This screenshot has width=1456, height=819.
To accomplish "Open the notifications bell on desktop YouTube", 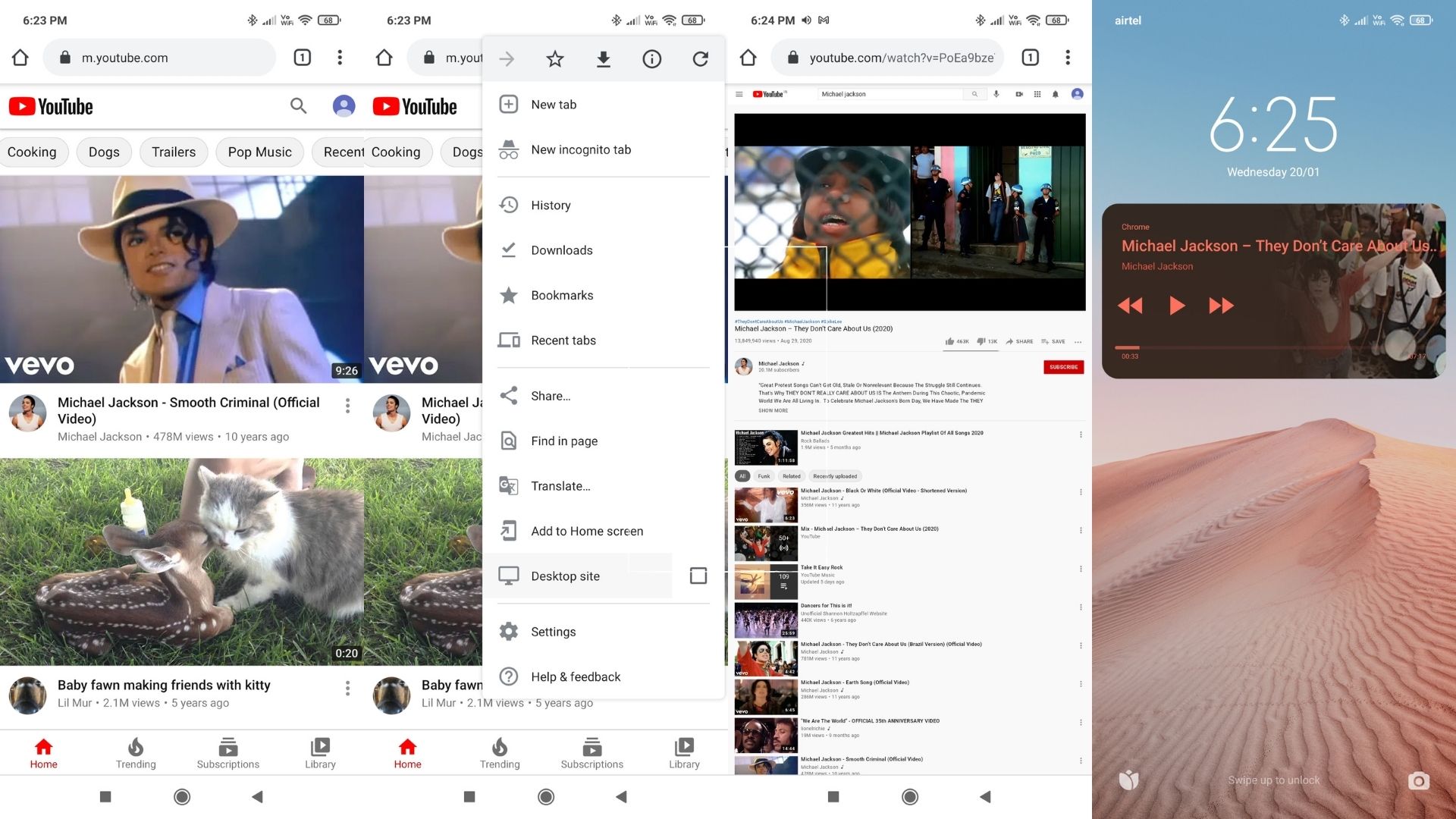I will [1056, 94].
